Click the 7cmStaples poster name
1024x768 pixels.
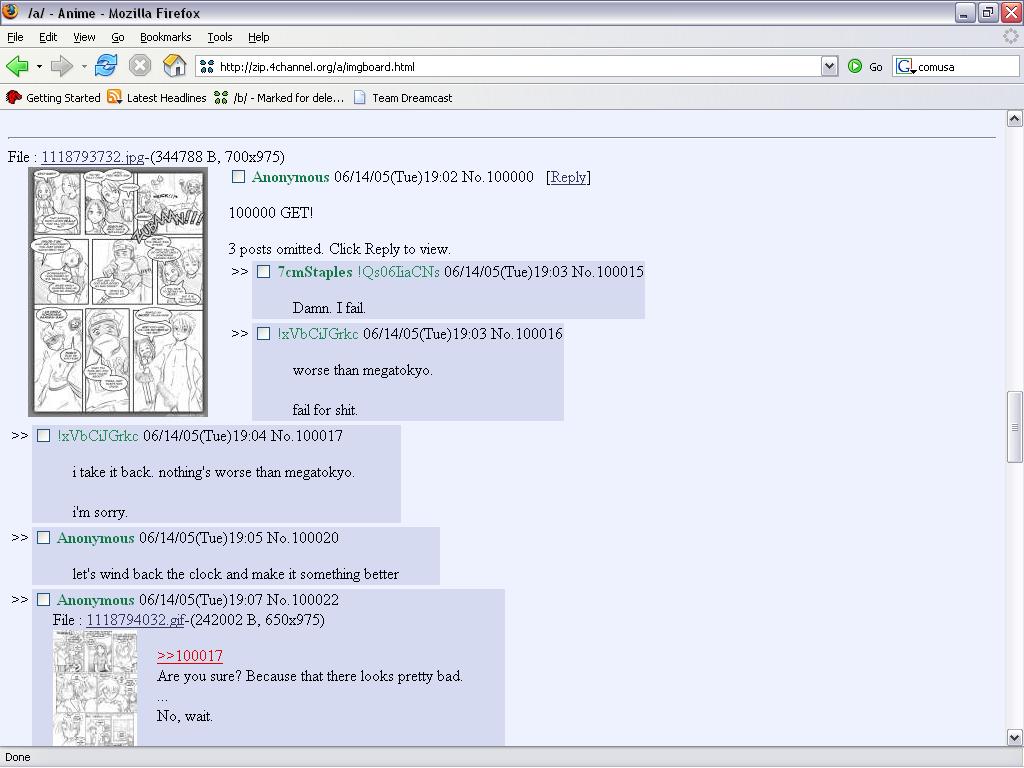pos(315,272)
